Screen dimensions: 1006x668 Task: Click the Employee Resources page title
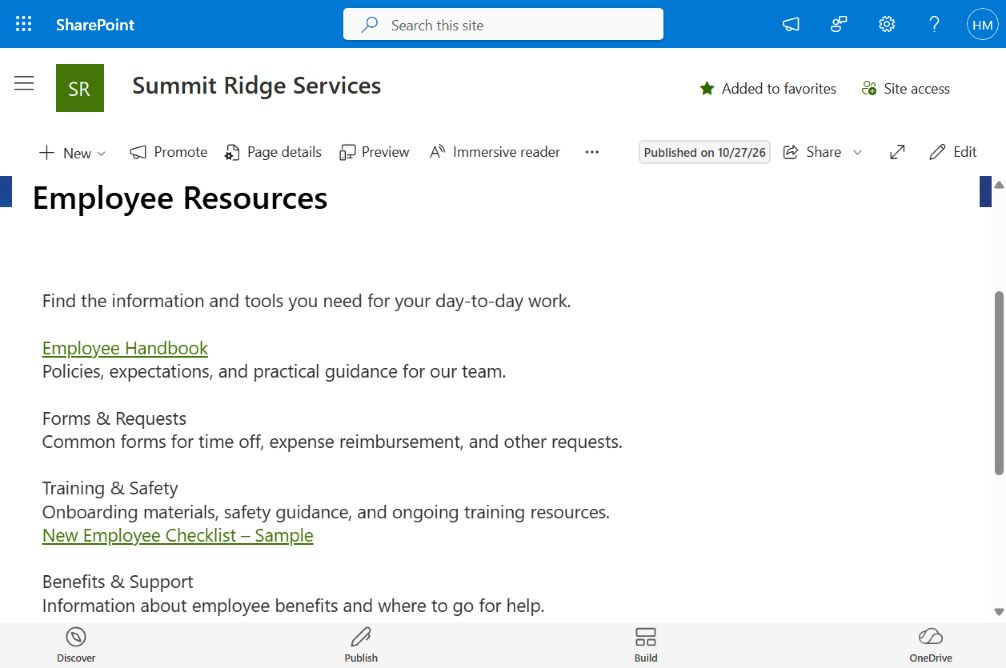[x=180, y=198]
